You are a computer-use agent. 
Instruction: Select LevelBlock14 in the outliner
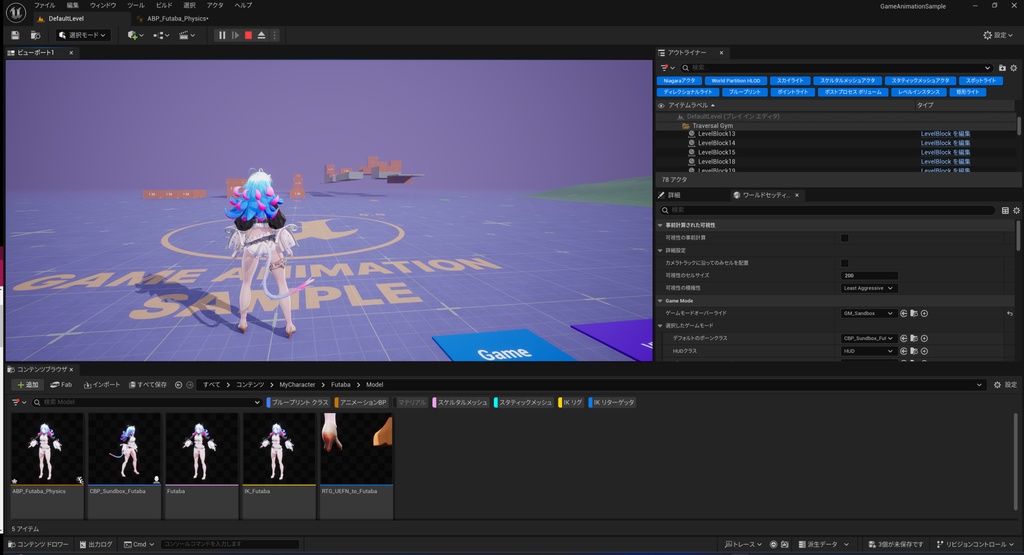coord(716,143)
